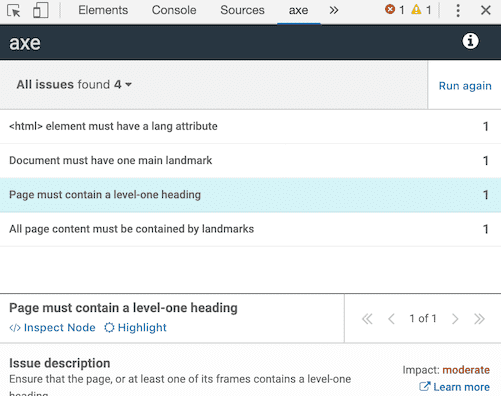This screenshot has width=501, height=396.
Task: Toggle the device toolbar icon
Action: pos(41,10)
